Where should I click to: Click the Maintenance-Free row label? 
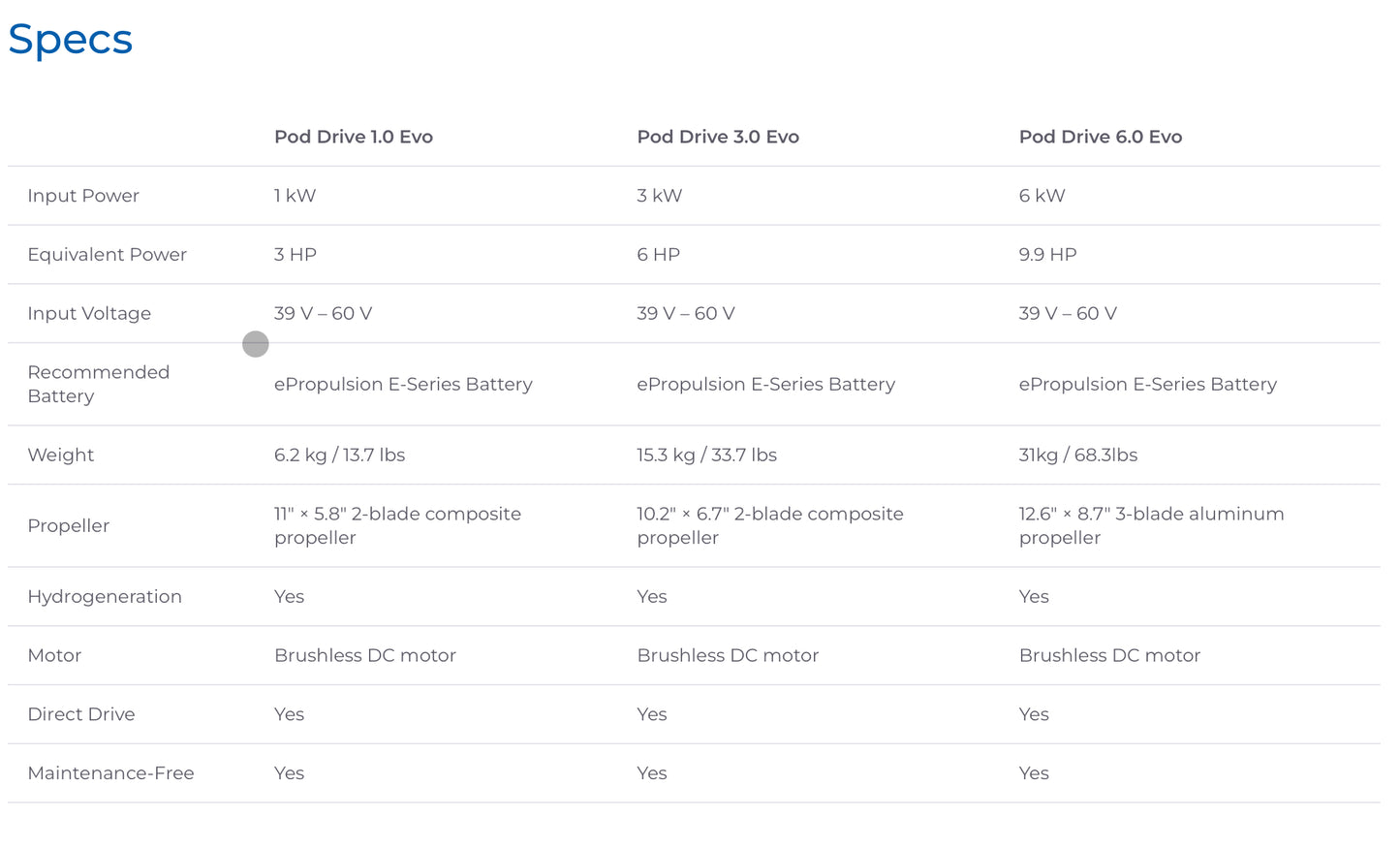coord(110,773)
